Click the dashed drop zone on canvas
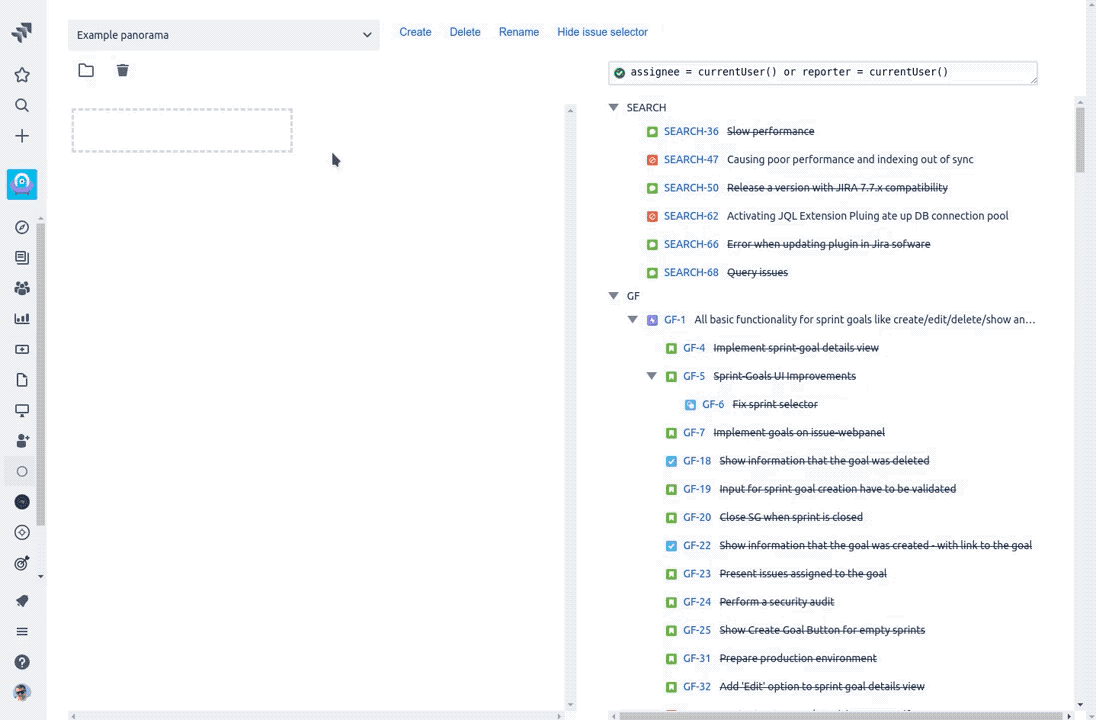1096x720 pixels. pyautogui.click(x=182, y=130)
